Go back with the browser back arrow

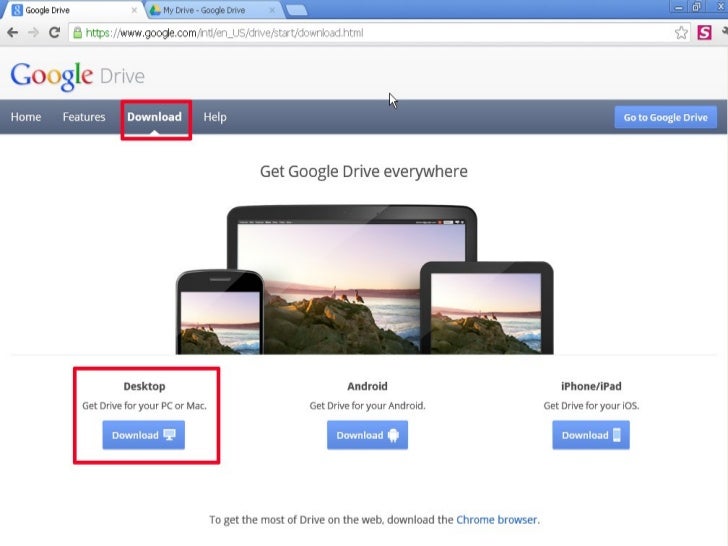pyautogui.click(x=13, y=32)
